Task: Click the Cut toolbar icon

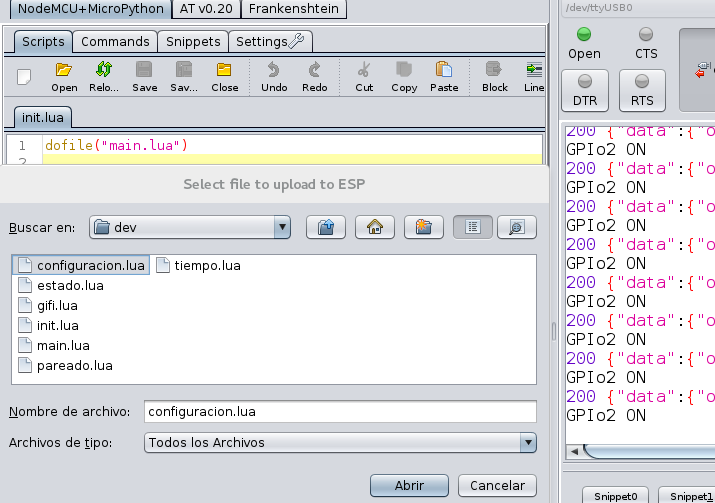Action: 364,77
